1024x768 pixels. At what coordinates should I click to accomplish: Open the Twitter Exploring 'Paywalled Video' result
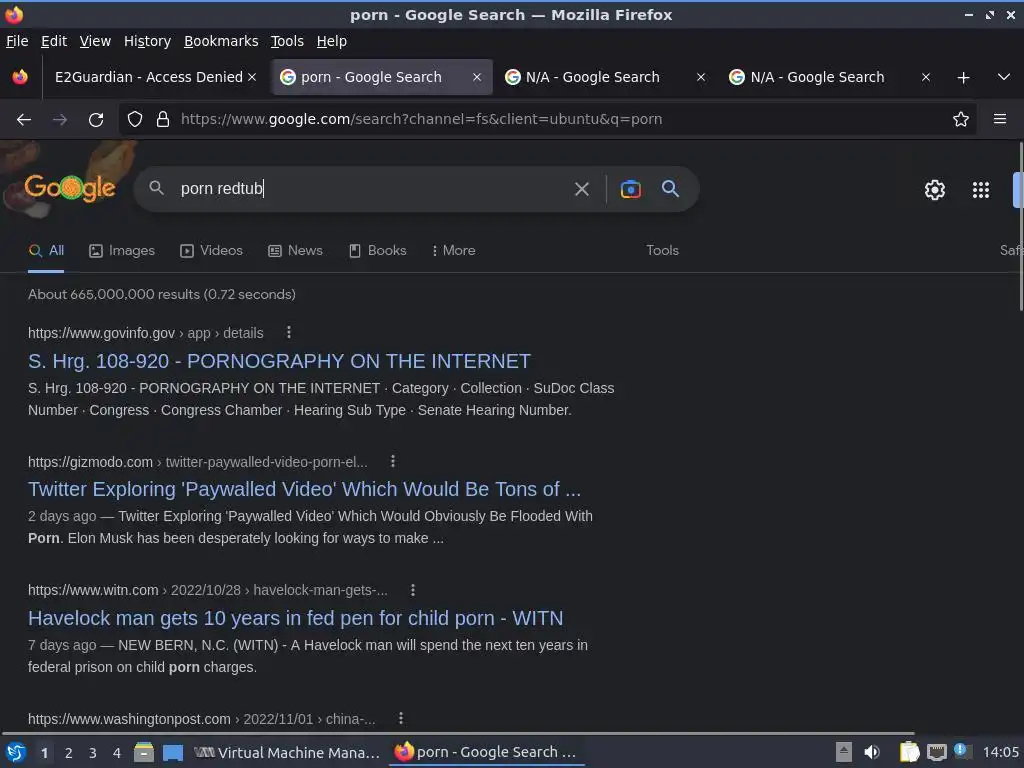(304, 489)
